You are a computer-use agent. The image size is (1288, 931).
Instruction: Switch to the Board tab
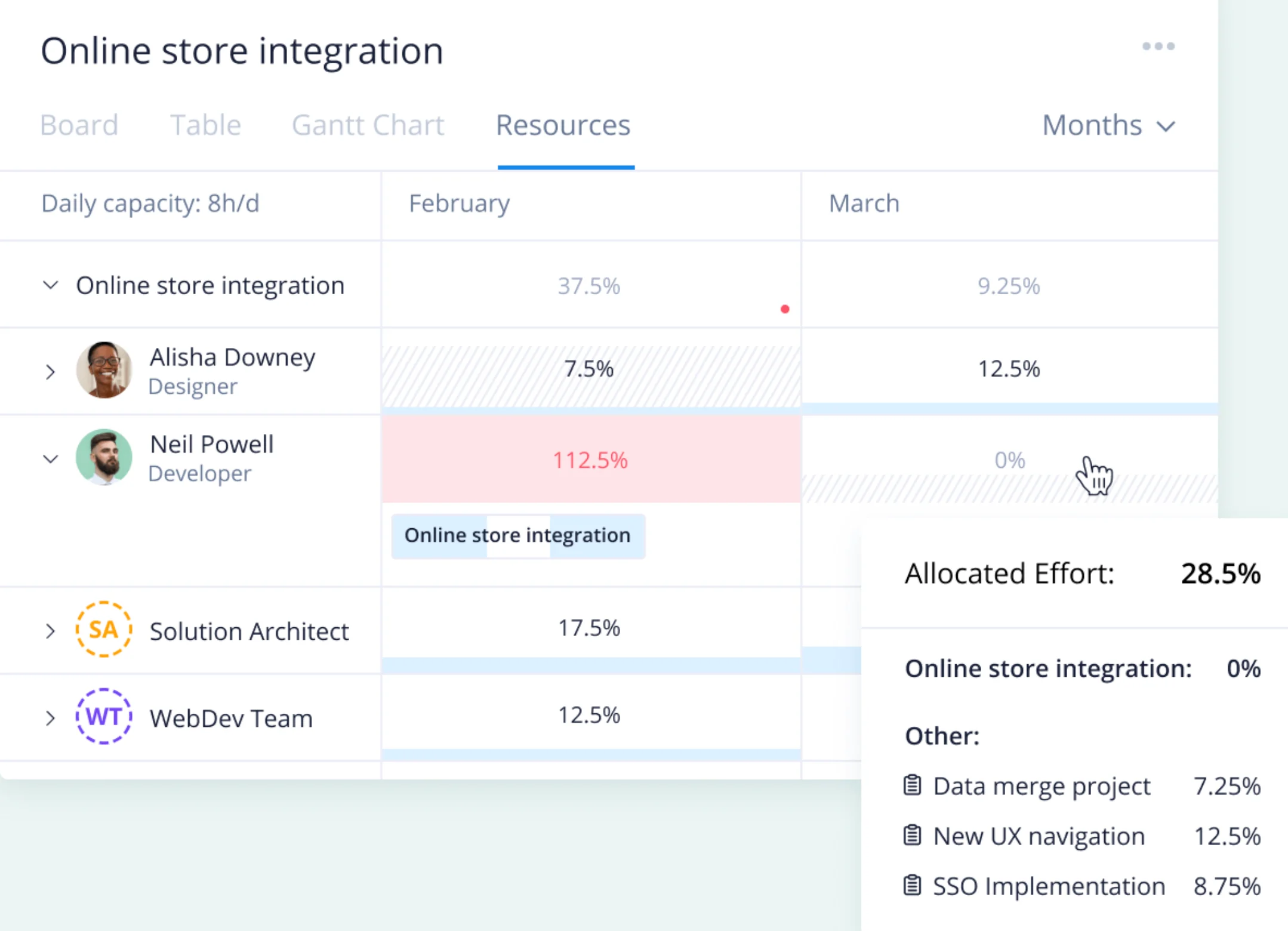tap(79, 125)
